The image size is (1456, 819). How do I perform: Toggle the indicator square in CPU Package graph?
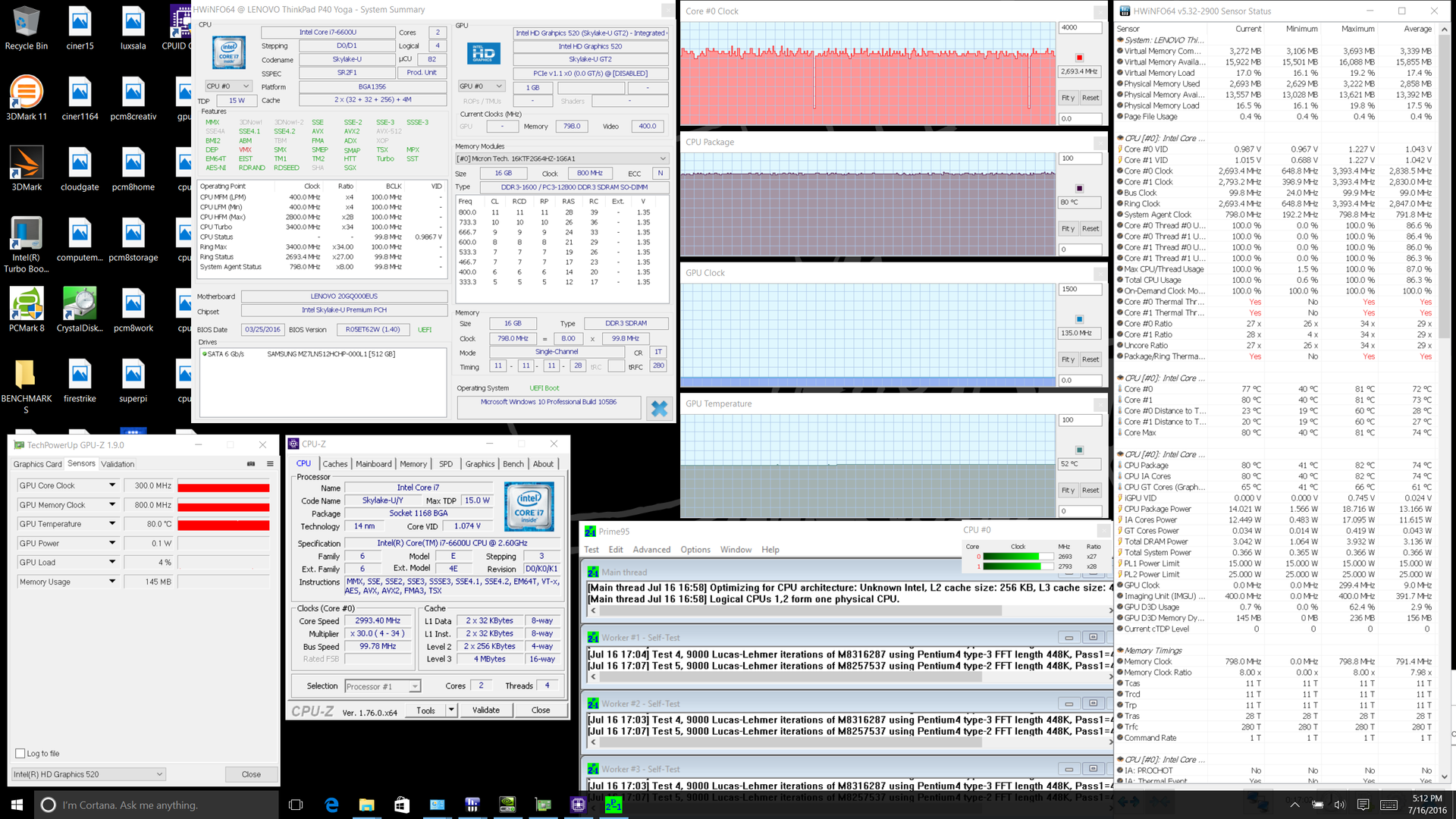pos(1079,188)
